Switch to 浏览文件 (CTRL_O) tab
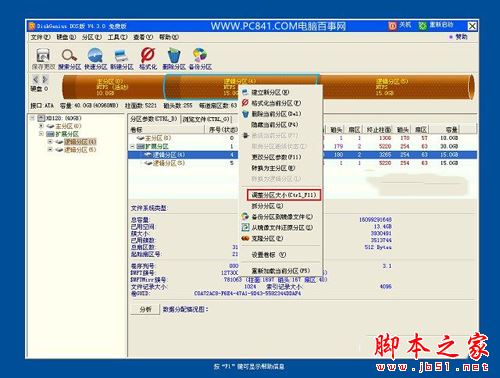Screen dimensions: 500x378 tap(206, 119)
